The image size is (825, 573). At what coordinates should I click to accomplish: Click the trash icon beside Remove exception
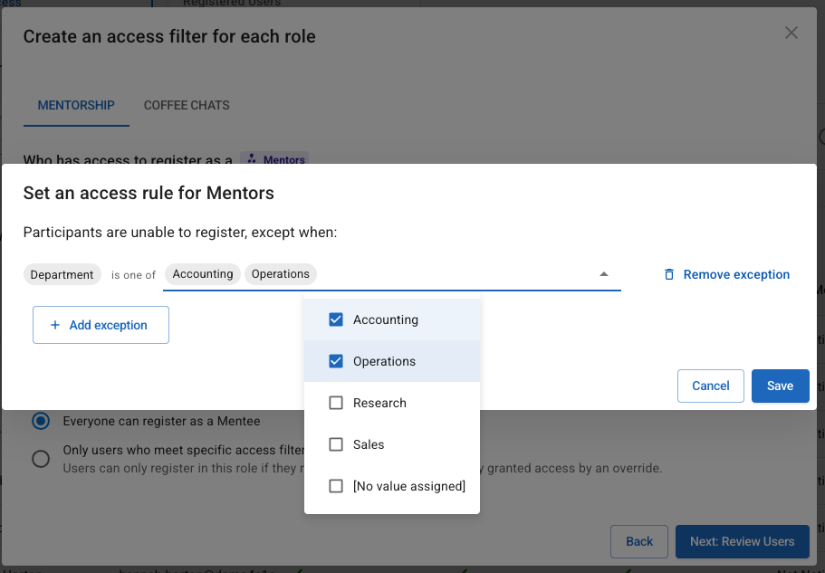(x=669, y=275)
